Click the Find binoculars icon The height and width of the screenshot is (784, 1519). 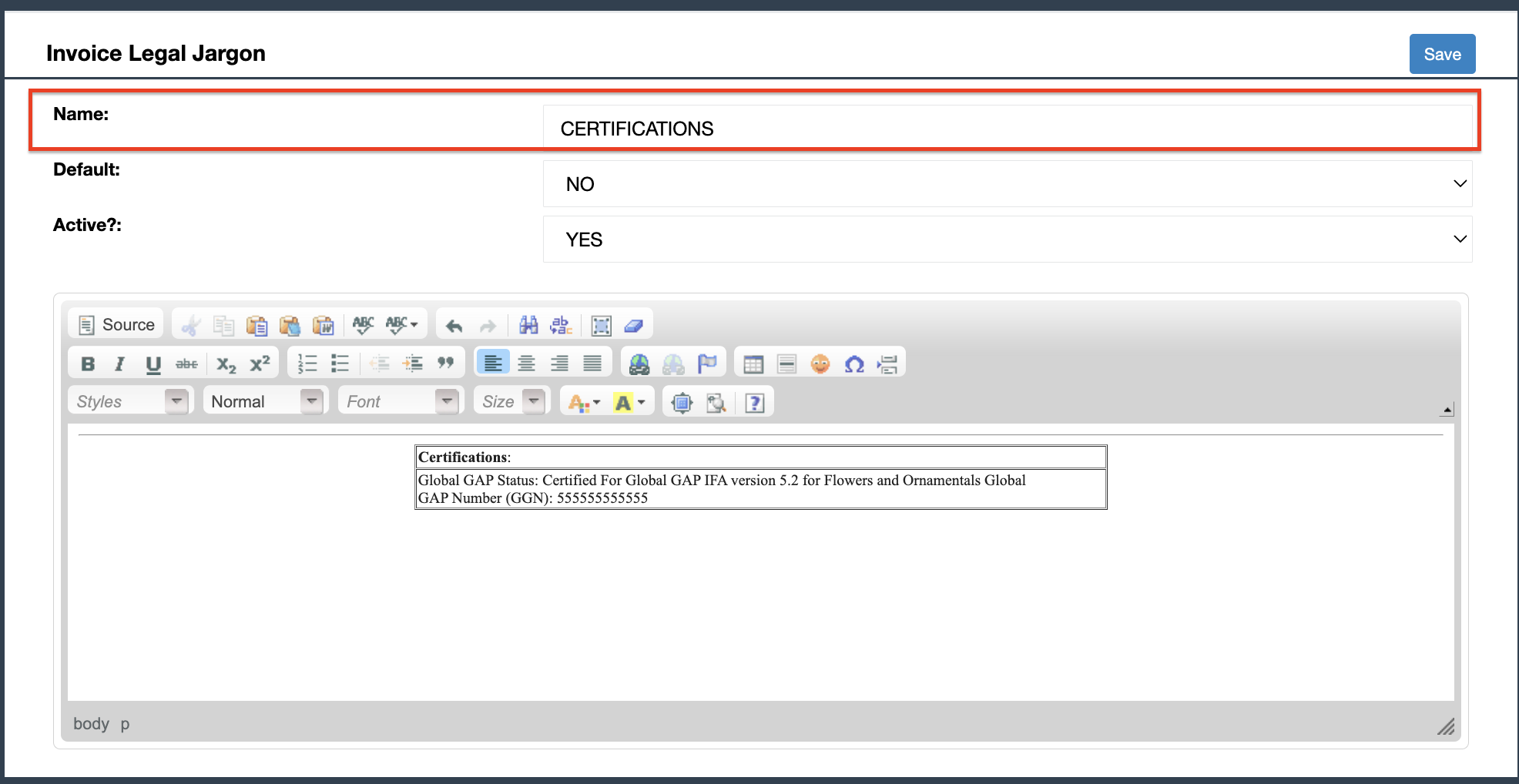tap(528, 326)
